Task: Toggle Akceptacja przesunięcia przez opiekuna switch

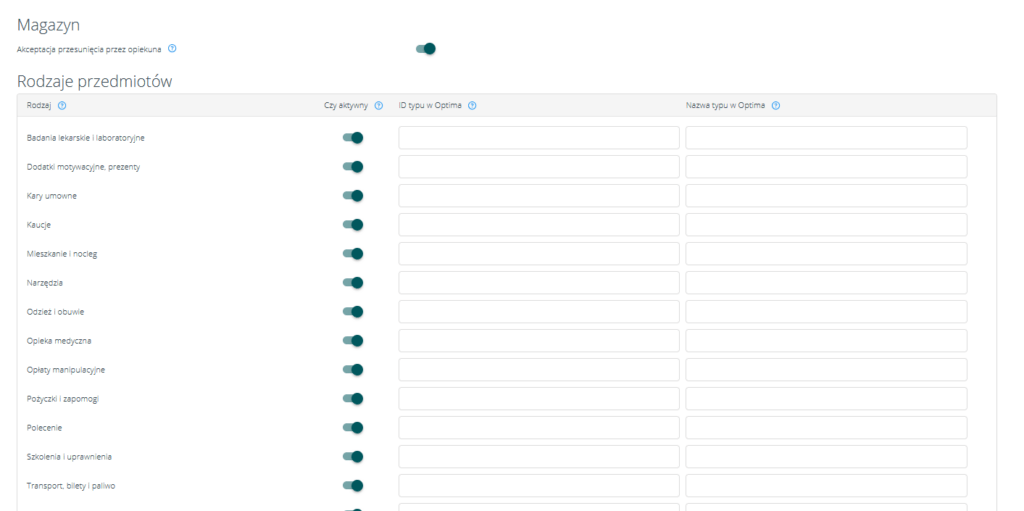Action: (x=425, y=48)
